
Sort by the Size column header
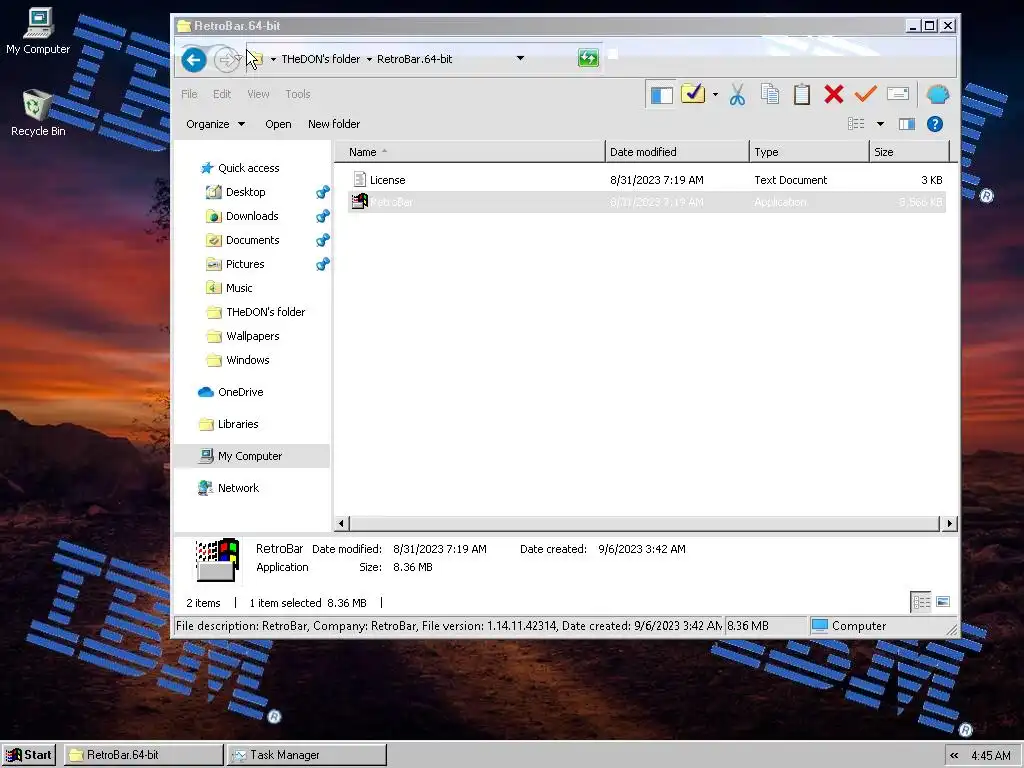[x=910, y=152]
